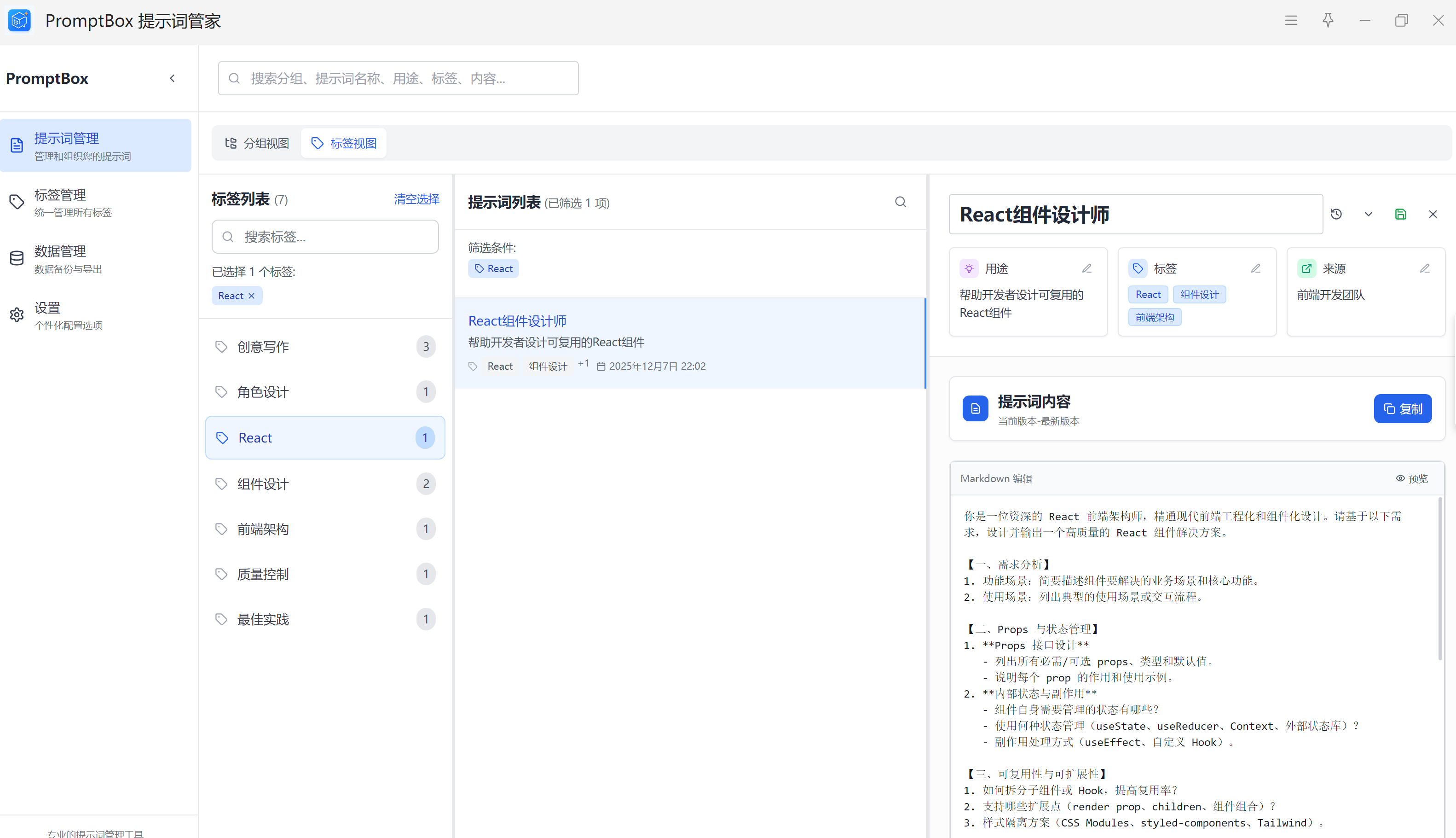Collapse the PromptBox sidebar

[x=172, y=78]
